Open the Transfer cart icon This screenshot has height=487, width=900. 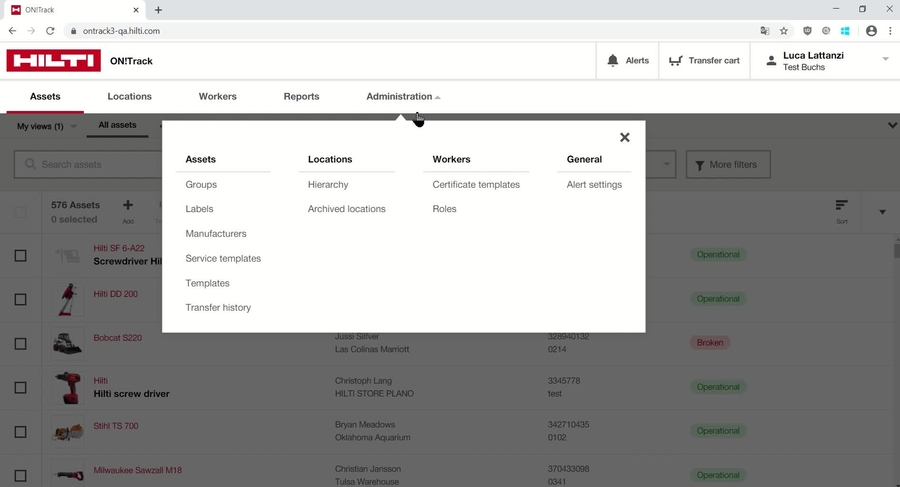point(676,60)
